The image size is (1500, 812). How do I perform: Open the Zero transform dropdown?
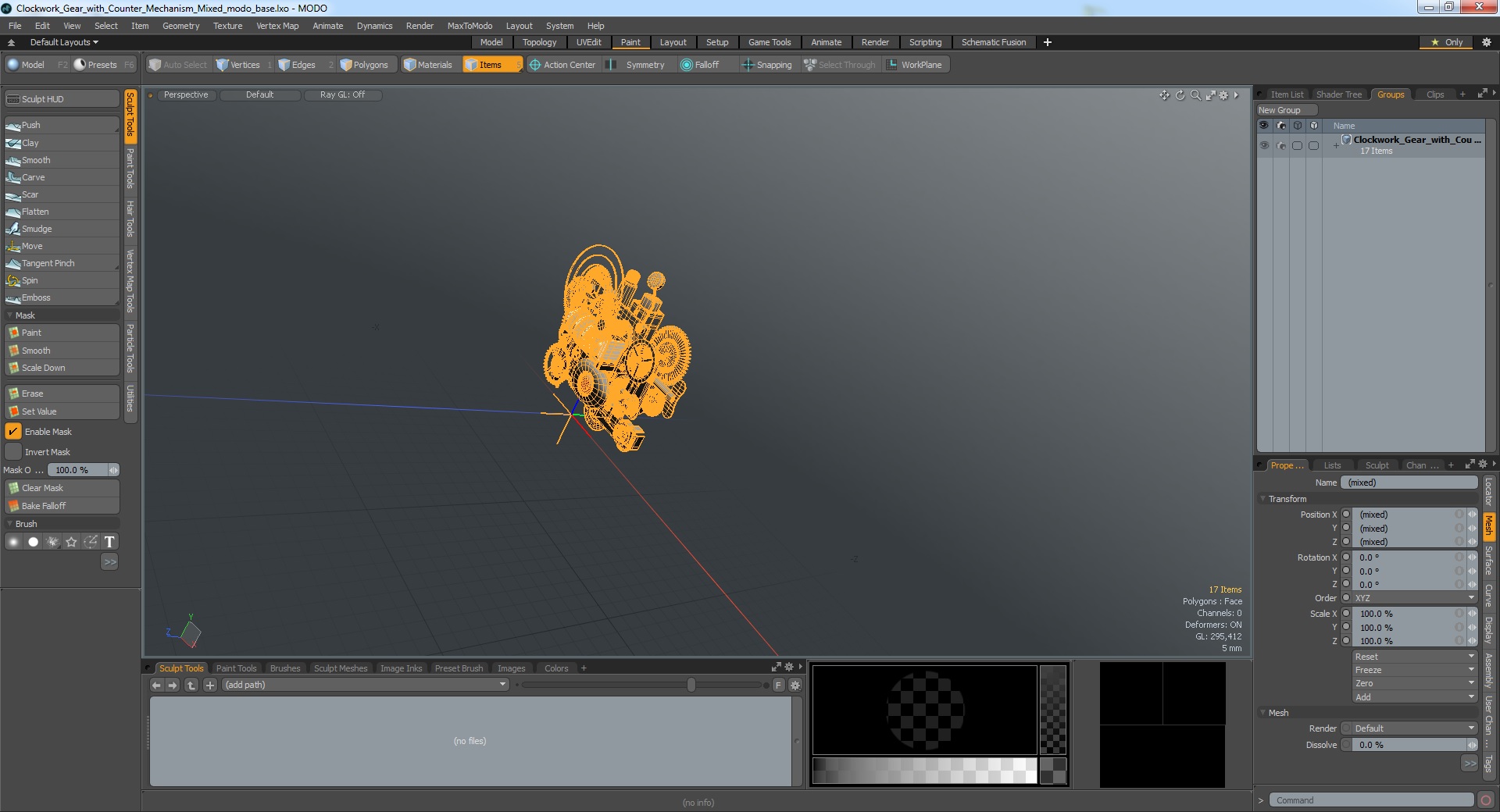click(1414, 683)
